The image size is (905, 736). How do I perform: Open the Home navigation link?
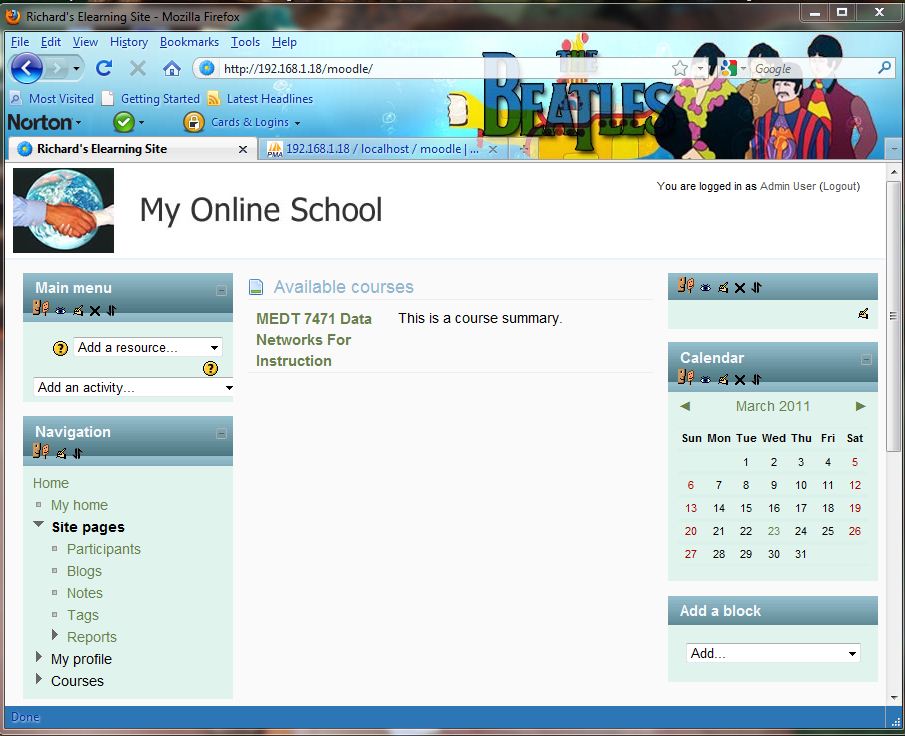coord(51,483)
